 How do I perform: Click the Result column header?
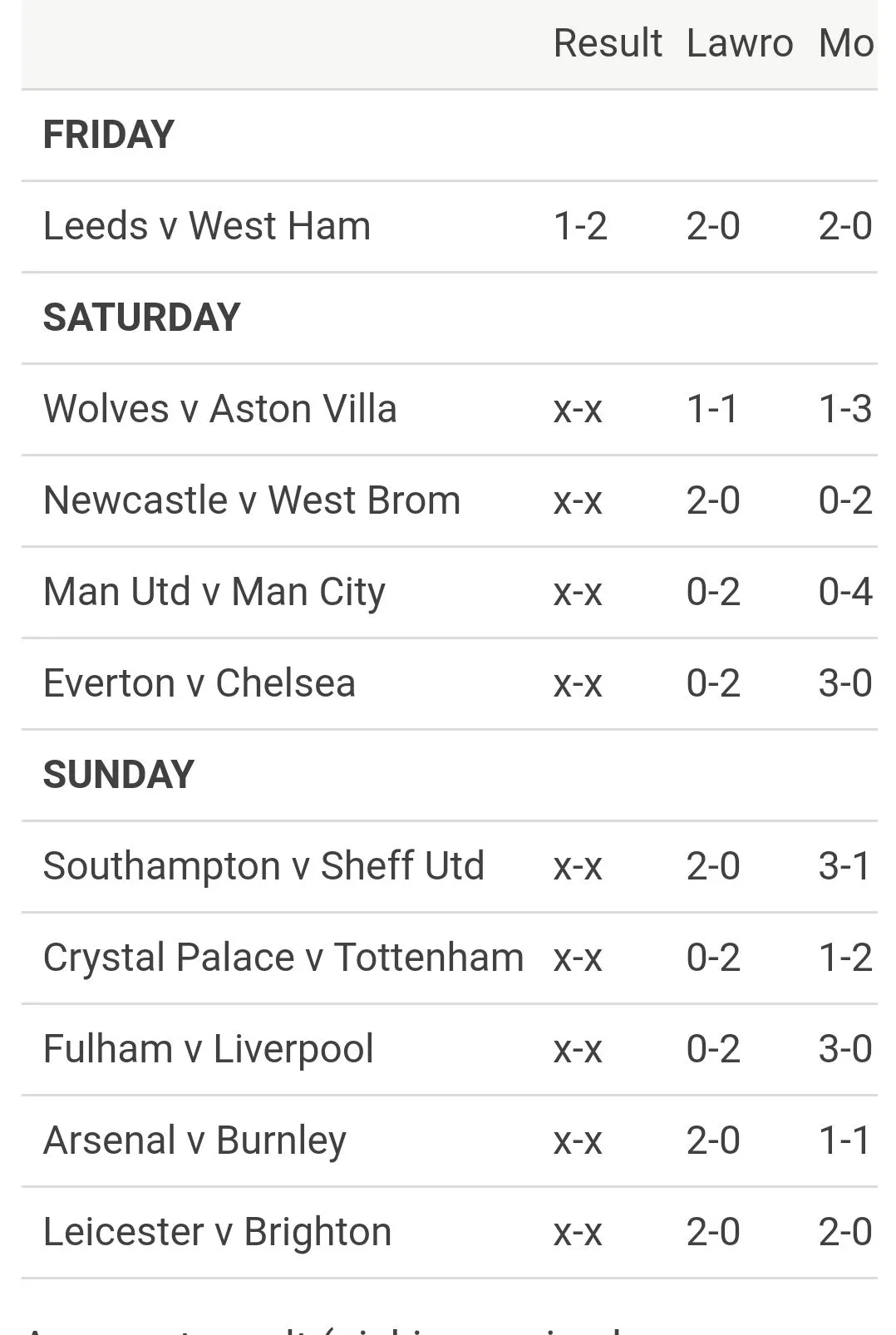608,43
